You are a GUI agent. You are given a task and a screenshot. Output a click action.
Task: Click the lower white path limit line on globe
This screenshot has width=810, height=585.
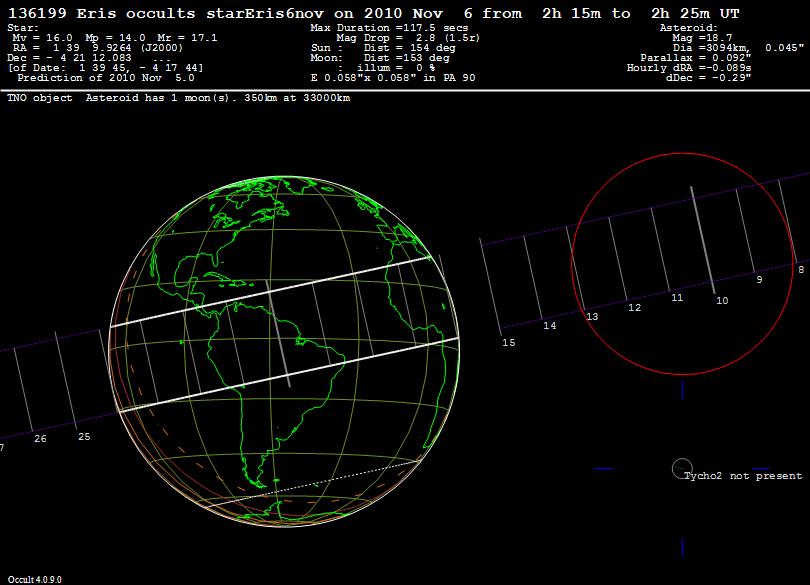[x=289, y=375]
